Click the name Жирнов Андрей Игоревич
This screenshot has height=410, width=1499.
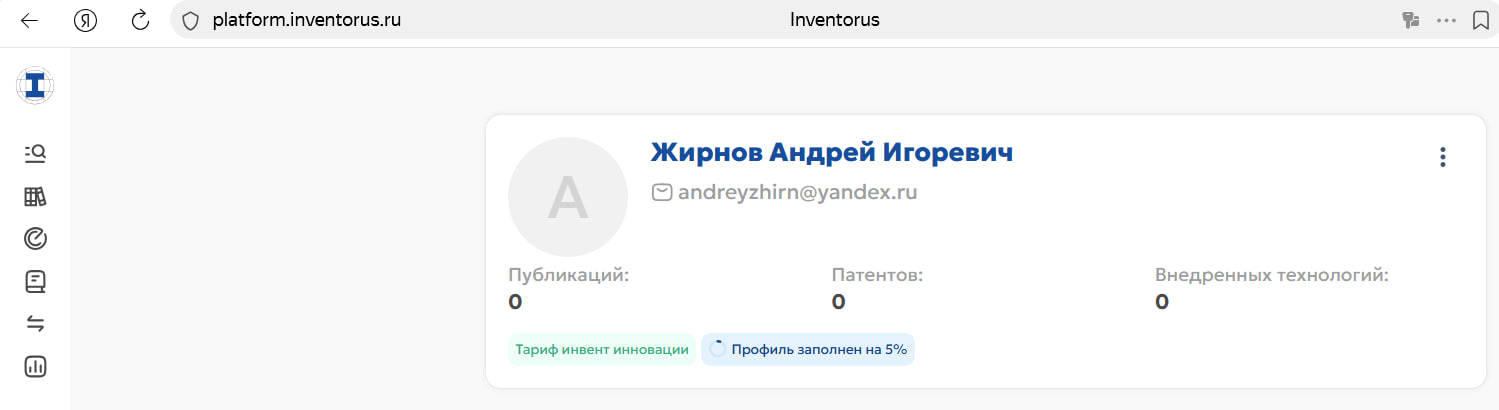tap(831, 152)
